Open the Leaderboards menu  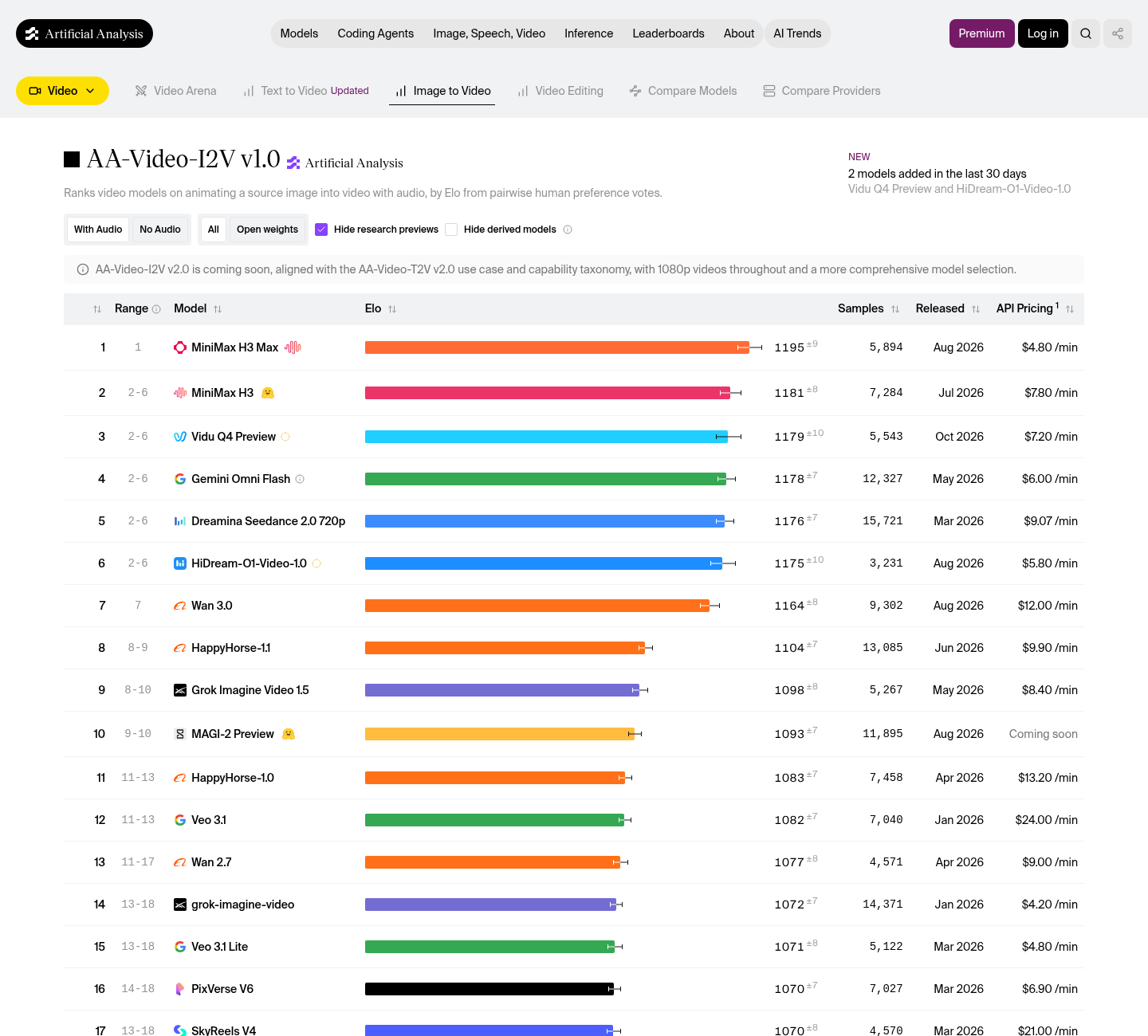tap(668, 33)
